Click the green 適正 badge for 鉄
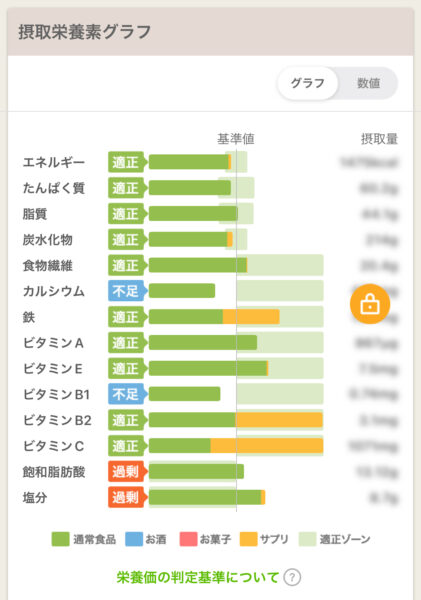This screenshot has height=600, width=421. pos(127,317)
